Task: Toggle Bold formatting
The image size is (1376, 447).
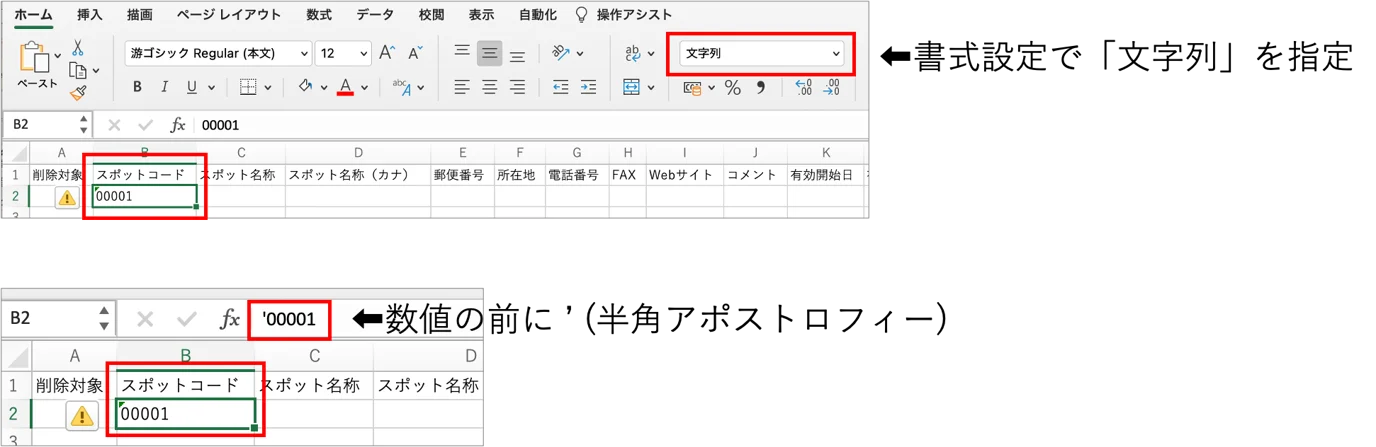Action: tap(138, 88)
